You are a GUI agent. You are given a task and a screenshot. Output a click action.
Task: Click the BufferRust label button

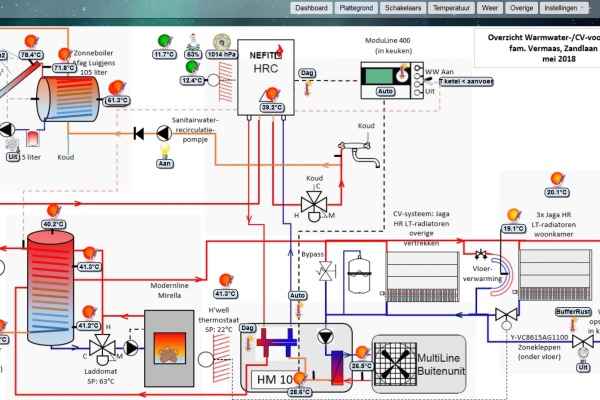click(574, 312)
